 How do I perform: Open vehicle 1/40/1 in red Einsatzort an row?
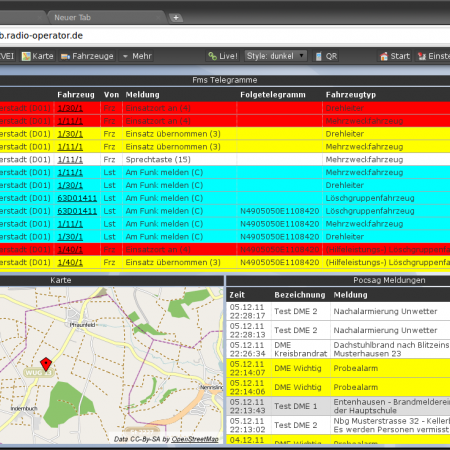pos(70,250)
